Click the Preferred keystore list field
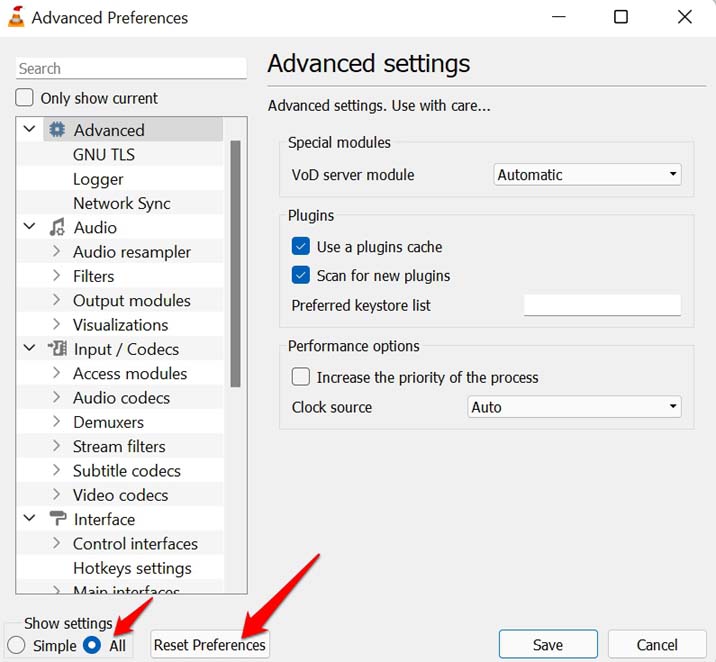716x662 pixels. point(602,305)
